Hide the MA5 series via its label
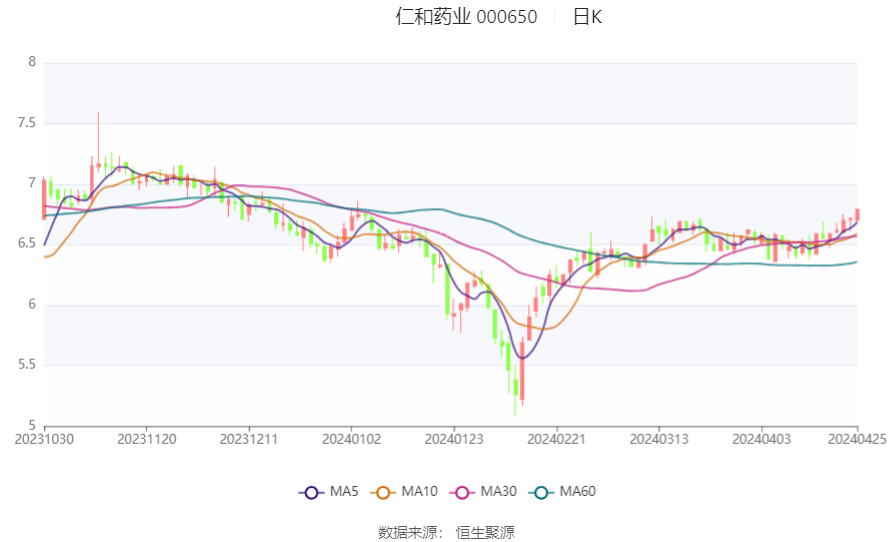 (344, 491)
